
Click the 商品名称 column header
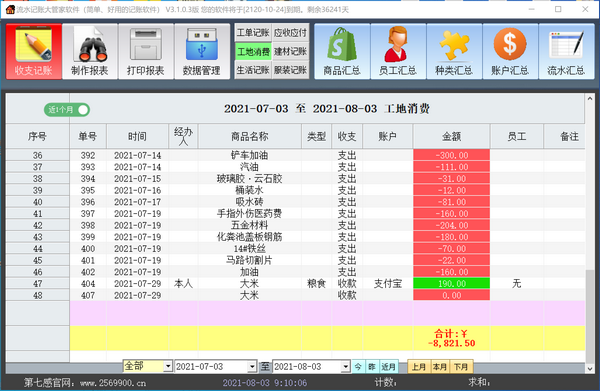(250, 136)
